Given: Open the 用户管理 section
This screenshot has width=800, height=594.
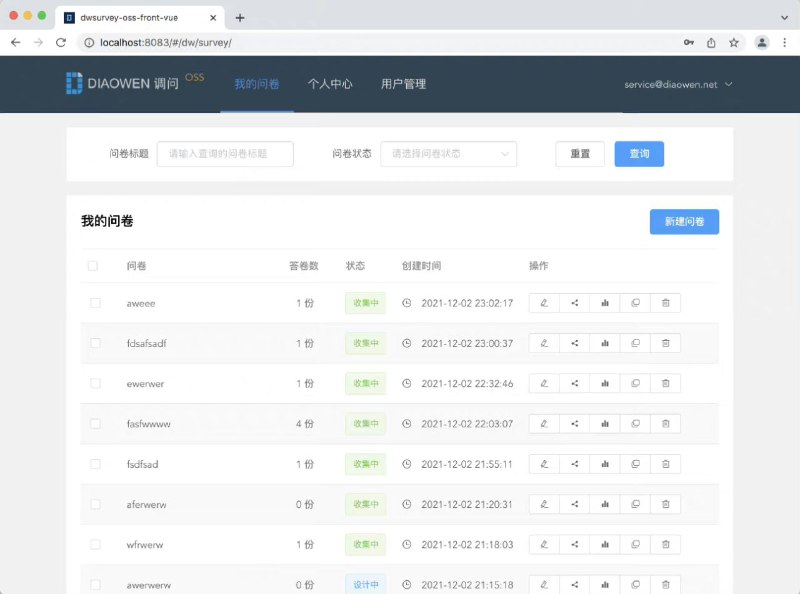Looking at the screenshot, I should click(404, 85).
